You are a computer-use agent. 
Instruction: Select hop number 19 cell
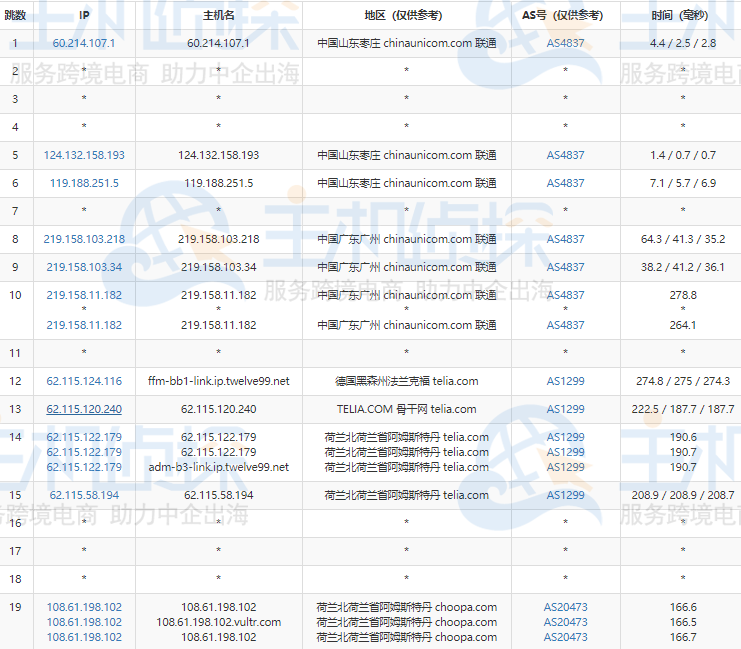16,621
